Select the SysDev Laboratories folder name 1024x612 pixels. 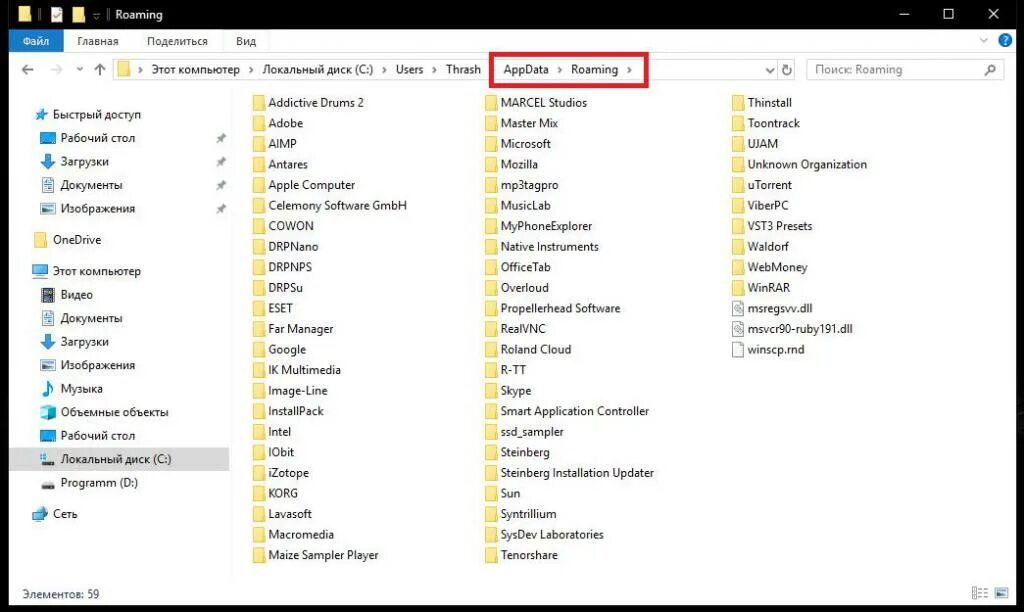click(x=552, y=534)
